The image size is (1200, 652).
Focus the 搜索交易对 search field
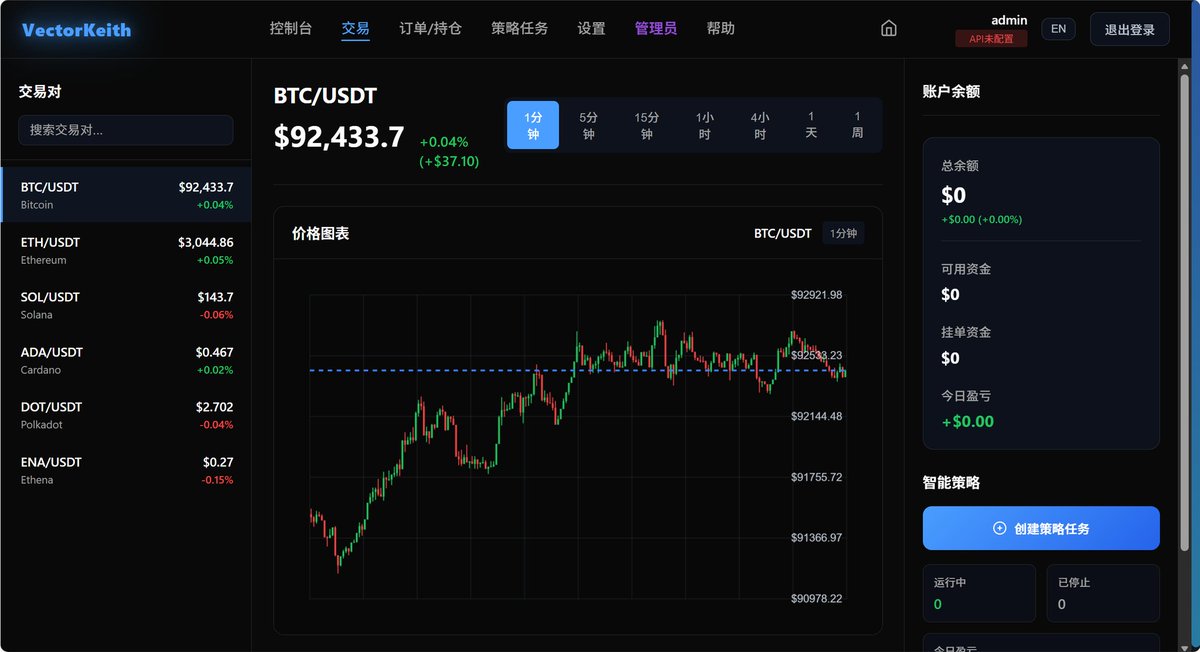(126, 130)
